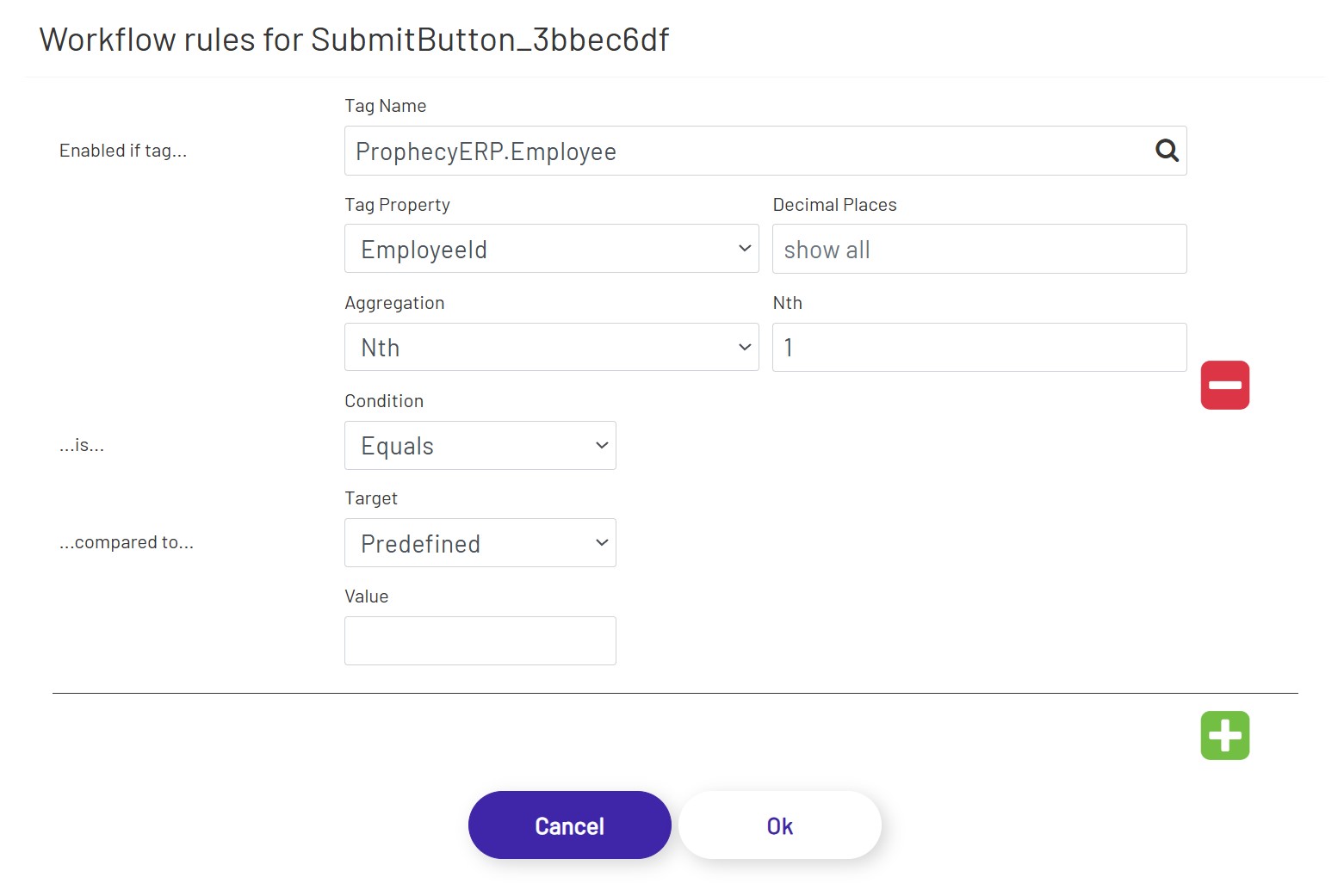Click the search icon in Tag Name field
1344x896 pixels.
coord(1167,151)
